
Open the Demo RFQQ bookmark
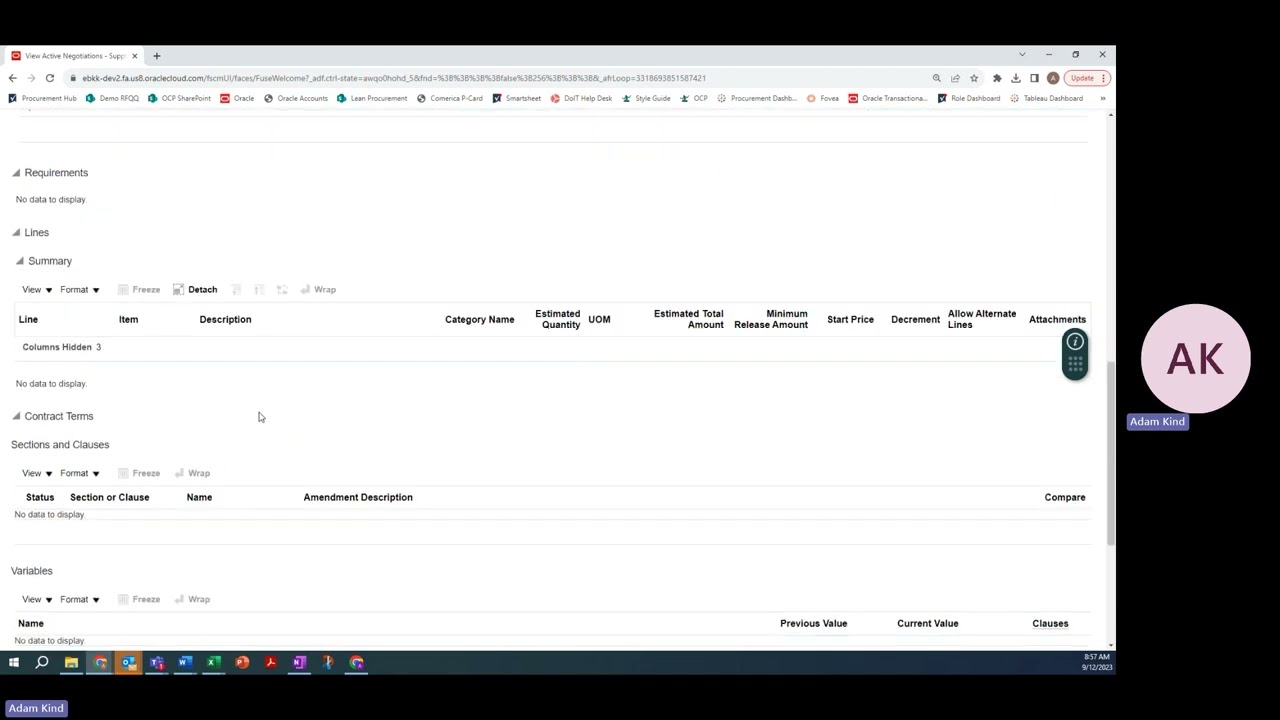click(112, 98)
